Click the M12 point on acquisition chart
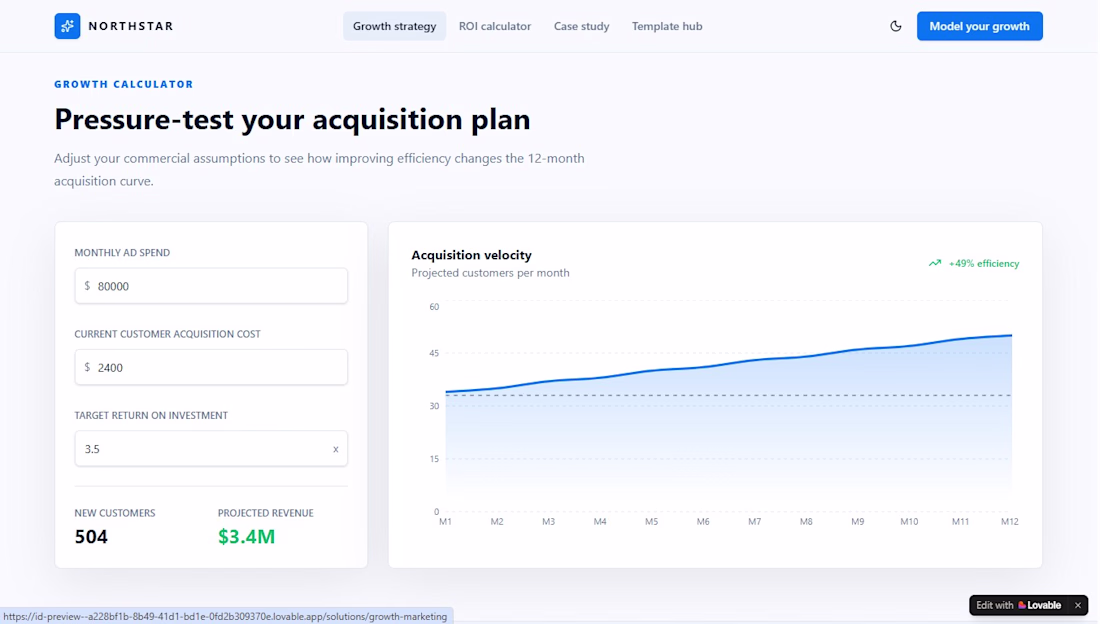This screenshot has width=1100, height=624. tap(1012, 336)
